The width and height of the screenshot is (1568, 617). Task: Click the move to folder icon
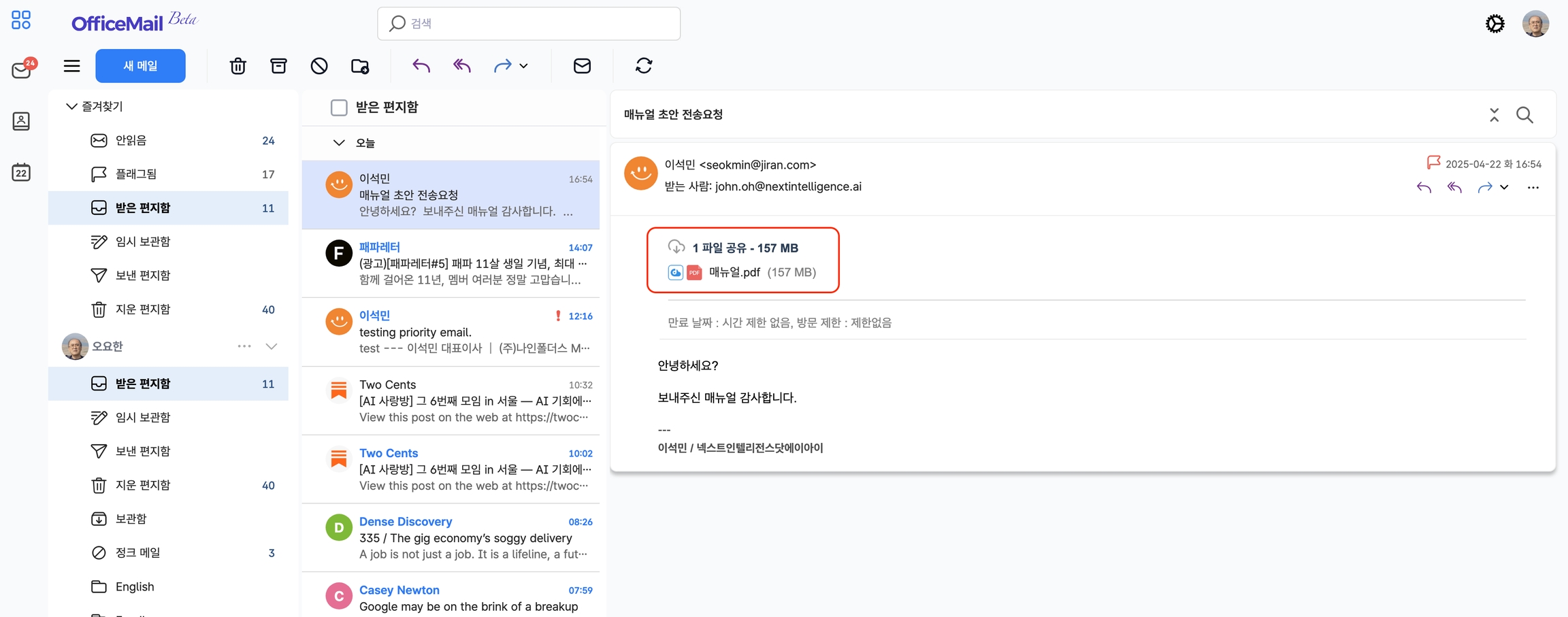tap(360, 66)
